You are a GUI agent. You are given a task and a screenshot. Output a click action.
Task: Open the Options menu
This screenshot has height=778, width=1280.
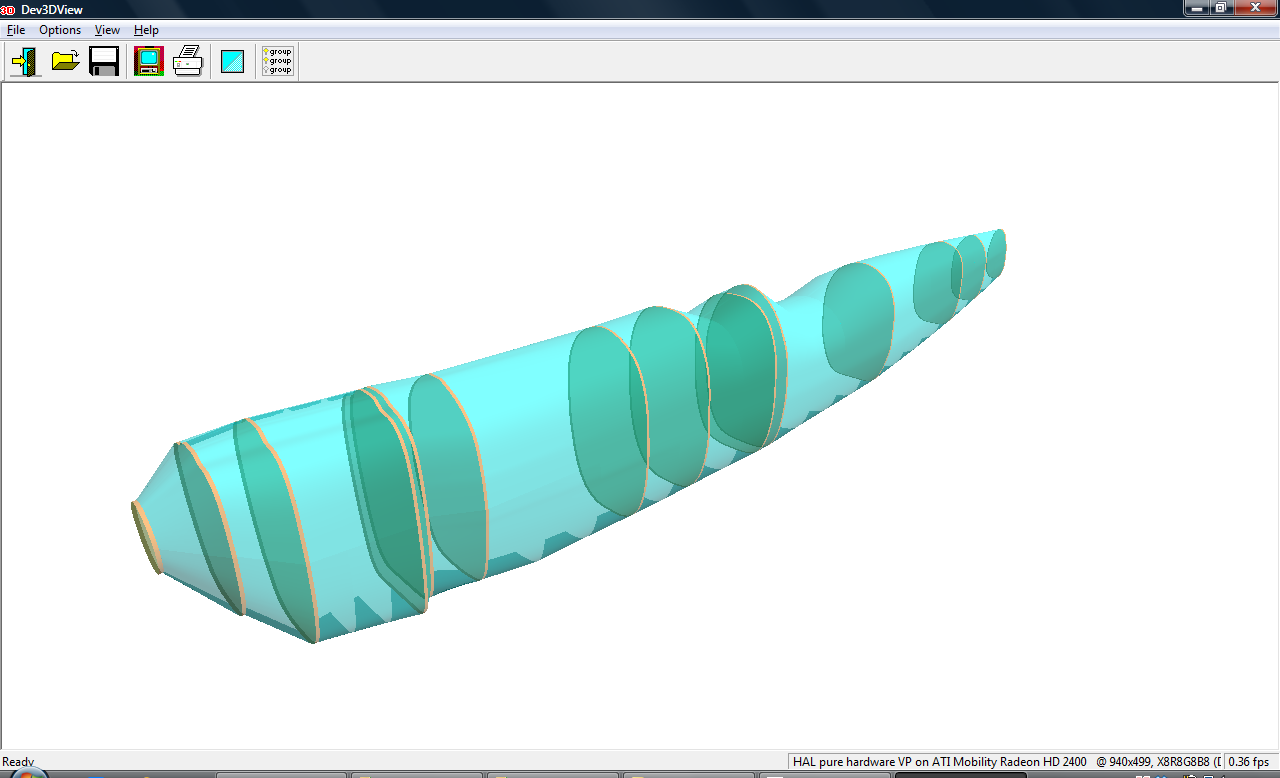click(x=60, y=30)
